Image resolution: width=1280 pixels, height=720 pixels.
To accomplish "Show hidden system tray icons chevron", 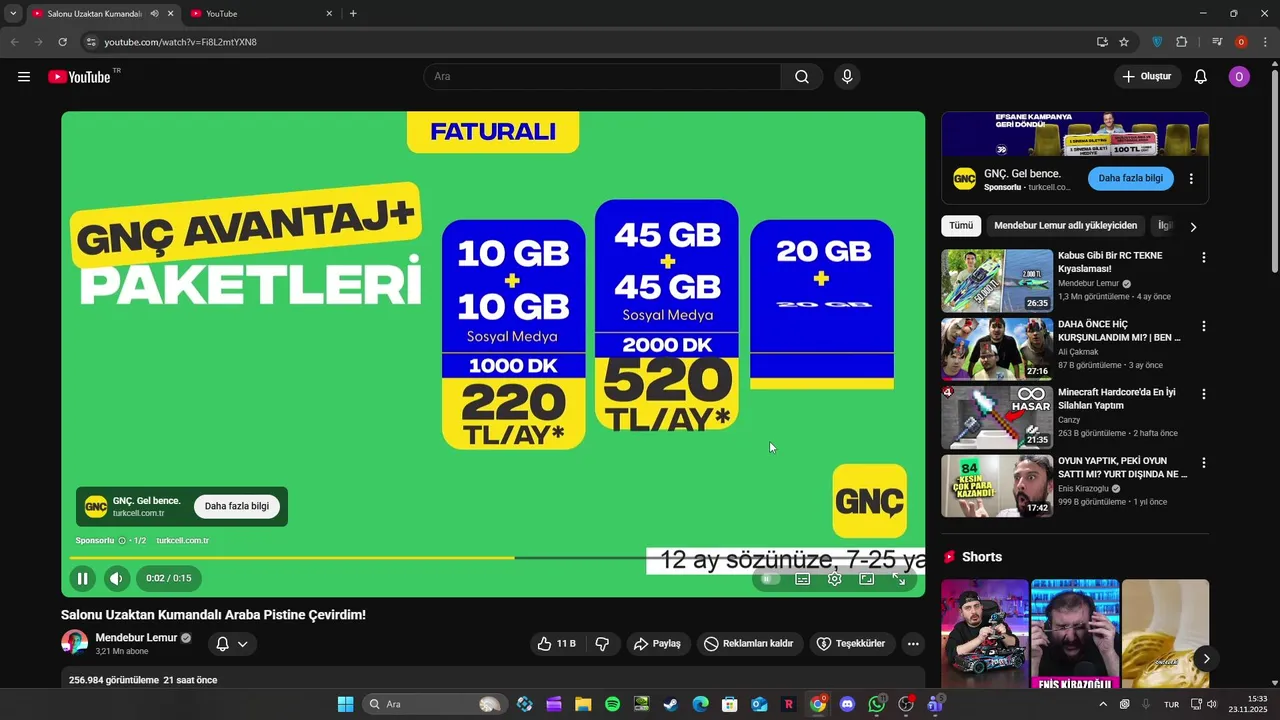I will point(1103,704).
